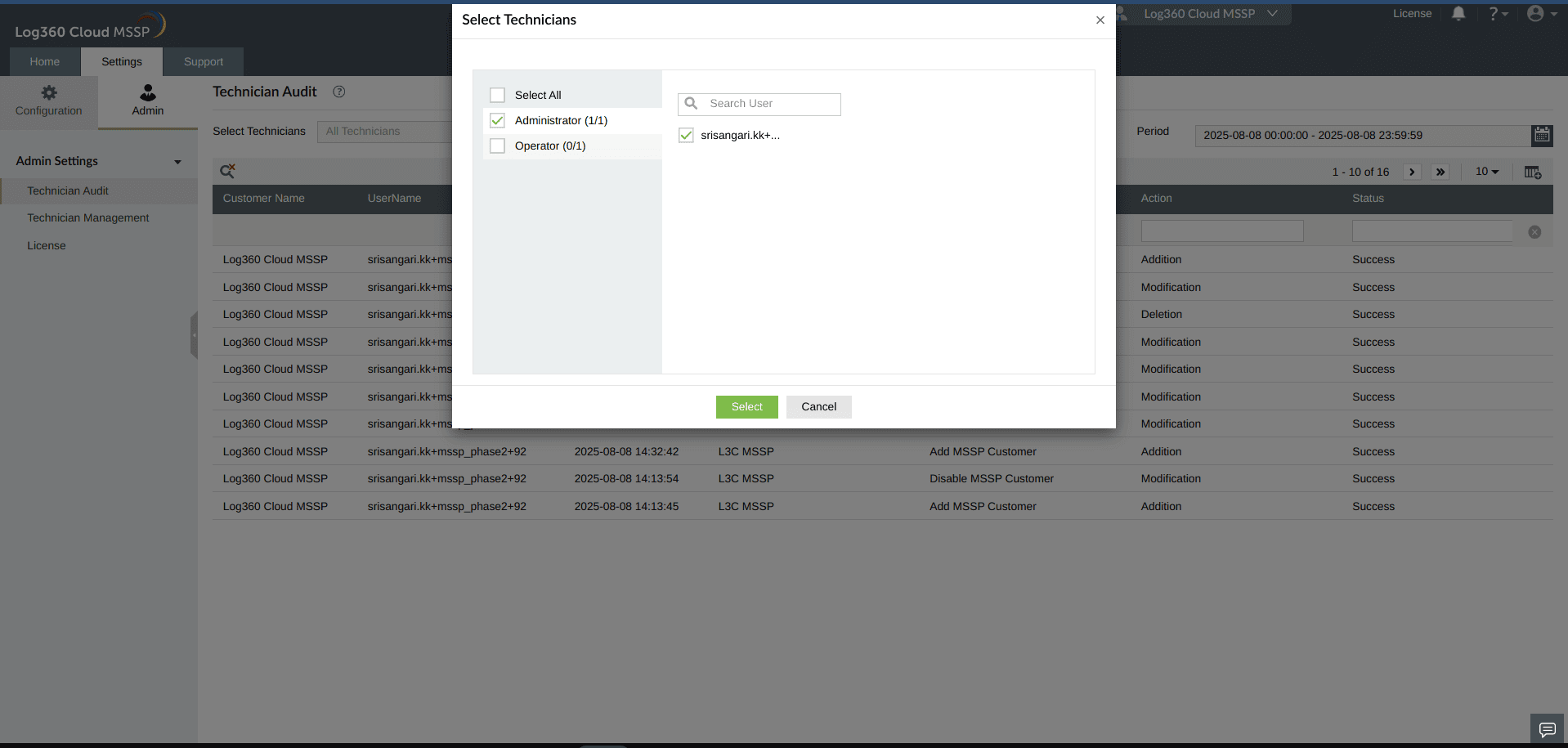
Task: Click the Deletion action cell
Action: coord(1162,315)
